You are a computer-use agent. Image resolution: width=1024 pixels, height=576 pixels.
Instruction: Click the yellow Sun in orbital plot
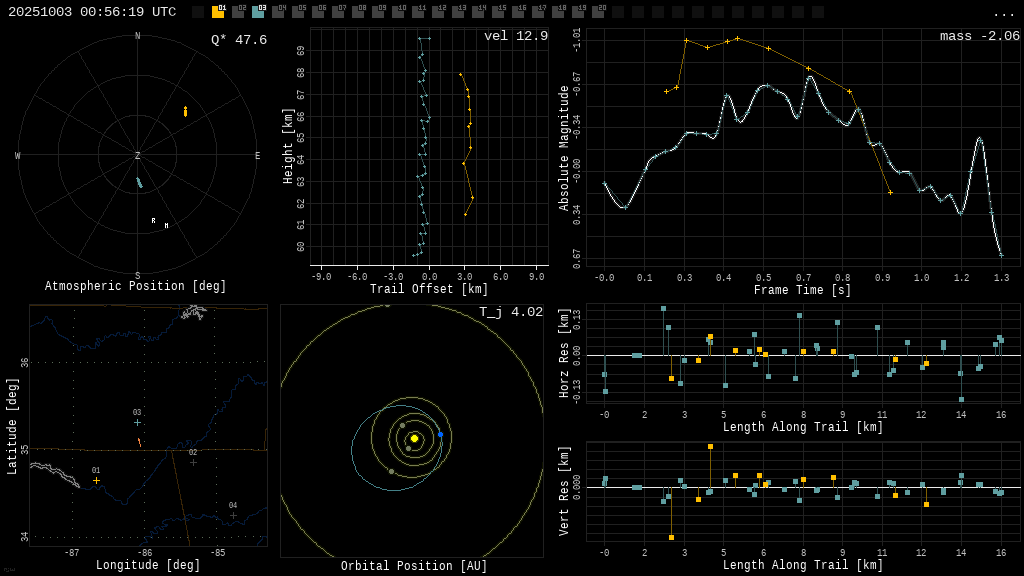point(414,438)
